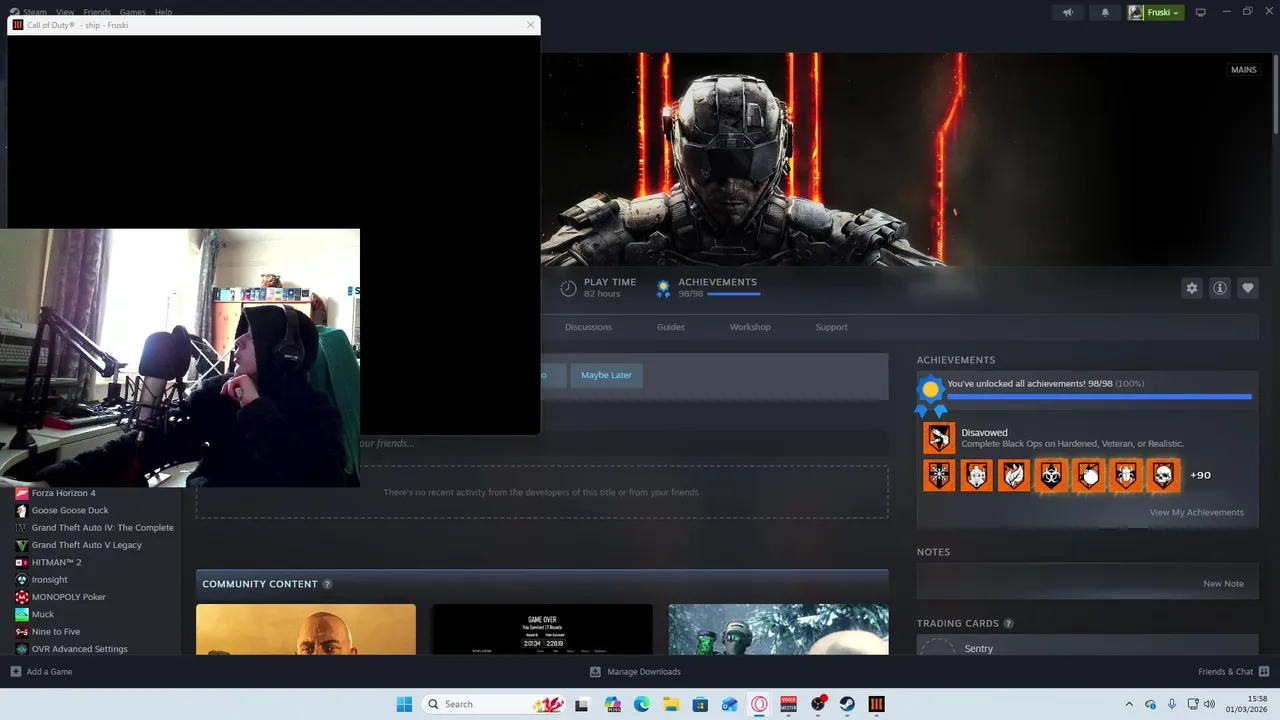Create a New Note
This screenshot has height=720, width=1280.
tap(1223, 583)
